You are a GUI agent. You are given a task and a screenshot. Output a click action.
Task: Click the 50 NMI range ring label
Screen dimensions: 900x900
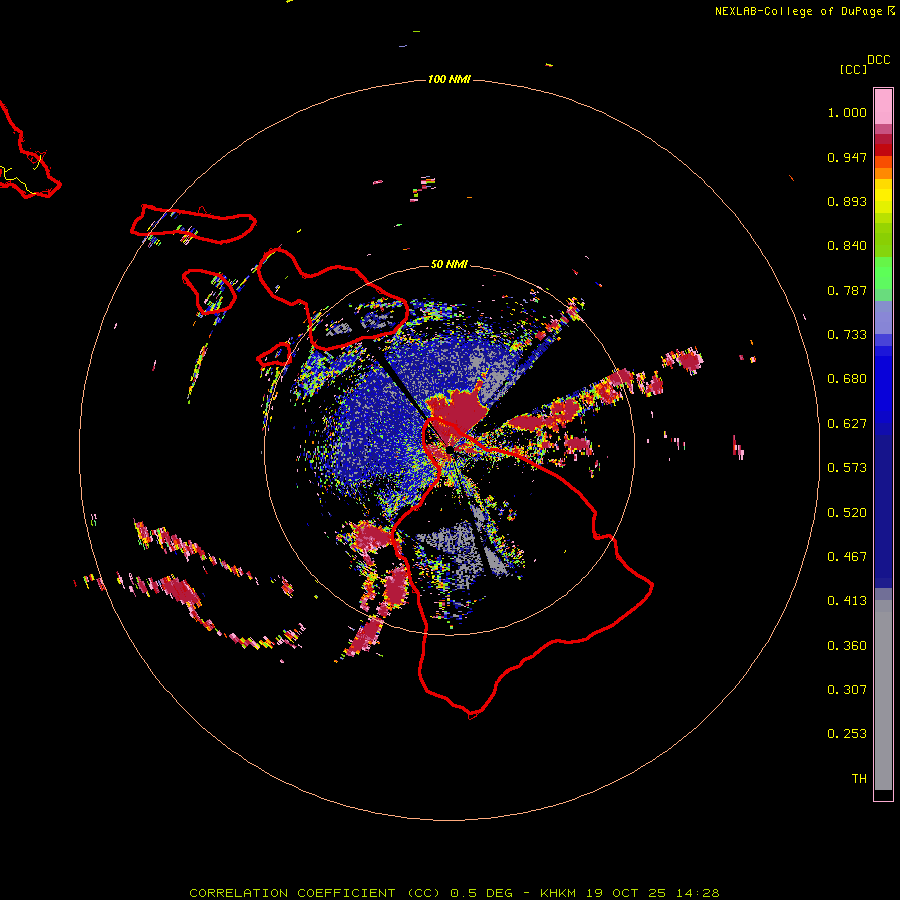[449, 264]
